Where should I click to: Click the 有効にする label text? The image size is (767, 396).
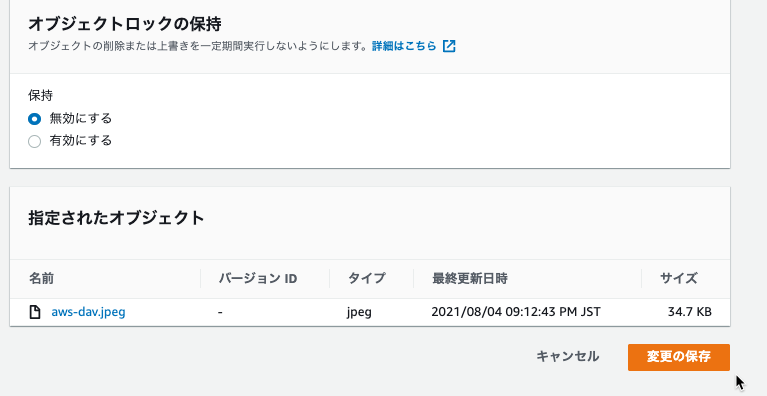pos(81,141)
